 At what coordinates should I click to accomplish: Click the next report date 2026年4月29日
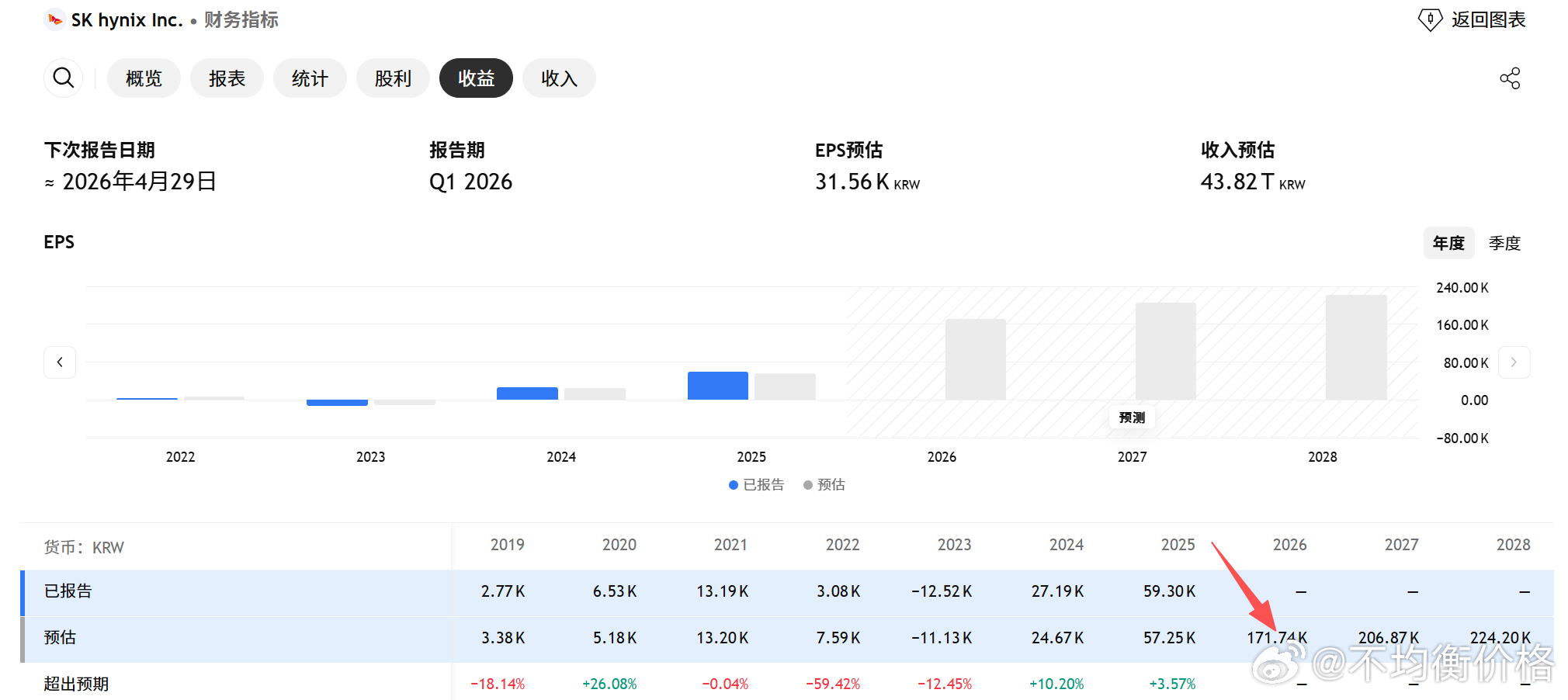pyautogui.click(x=139, y=182)
